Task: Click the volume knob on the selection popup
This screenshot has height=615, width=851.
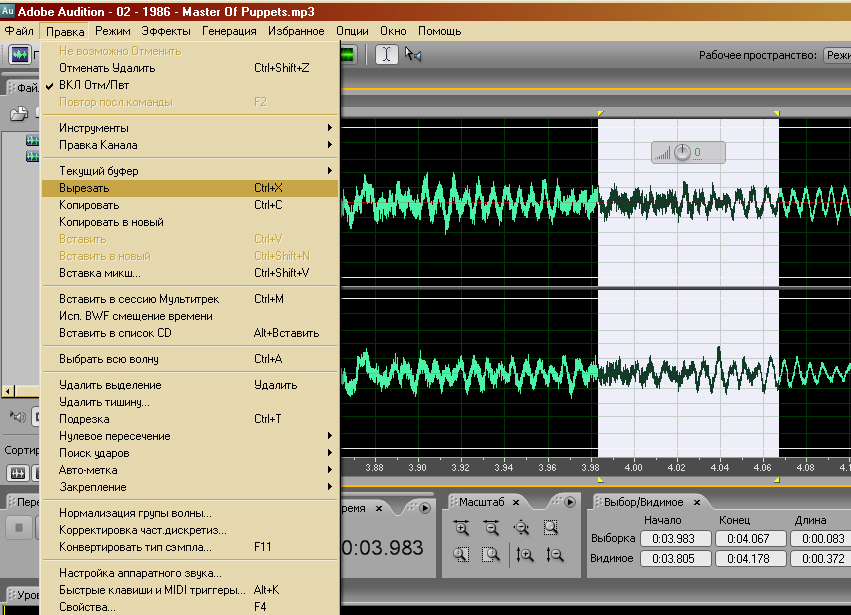Action: tap(682, 153)
